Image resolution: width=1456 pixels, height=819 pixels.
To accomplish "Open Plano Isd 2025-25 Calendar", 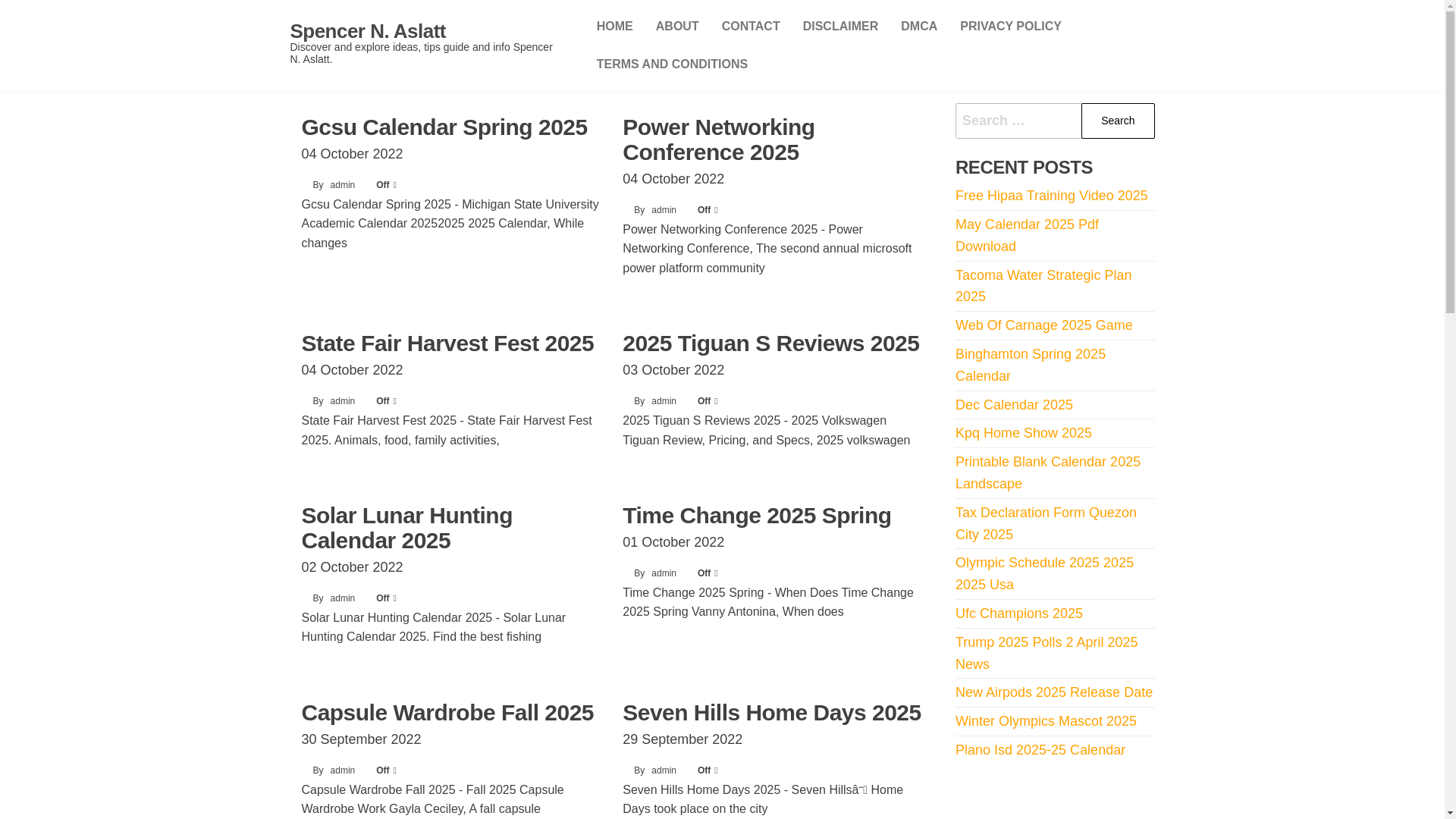I will pos(1040,750).
